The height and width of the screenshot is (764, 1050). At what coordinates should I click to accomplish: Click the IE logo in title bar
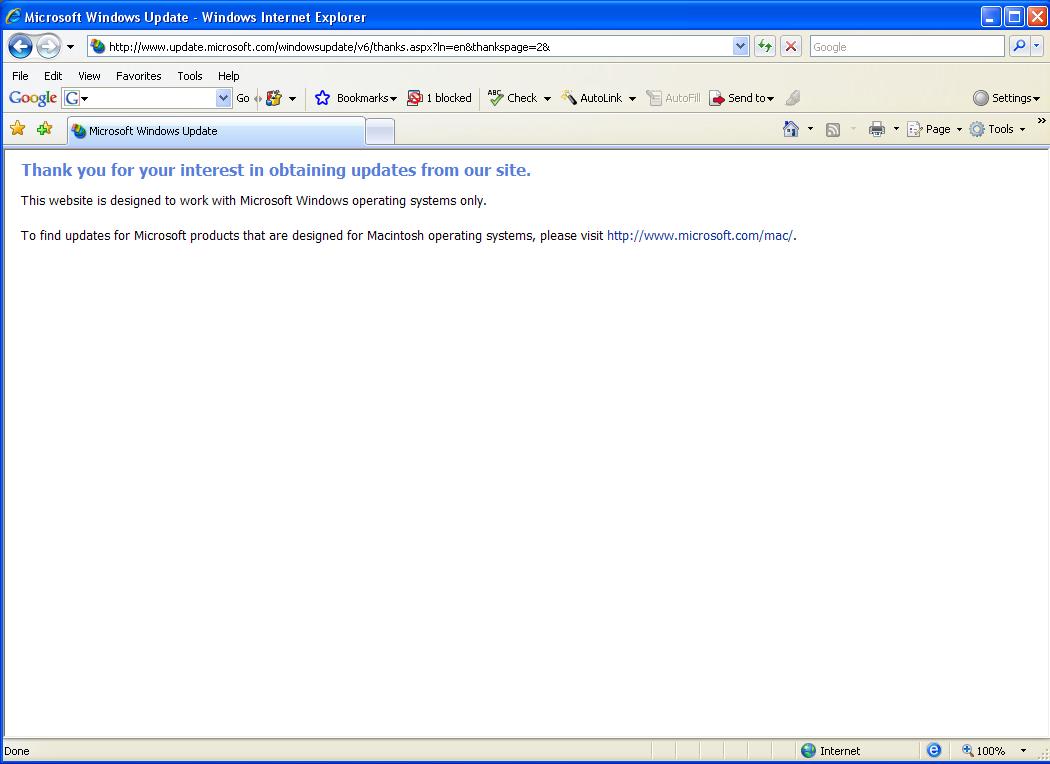(12, 16)
